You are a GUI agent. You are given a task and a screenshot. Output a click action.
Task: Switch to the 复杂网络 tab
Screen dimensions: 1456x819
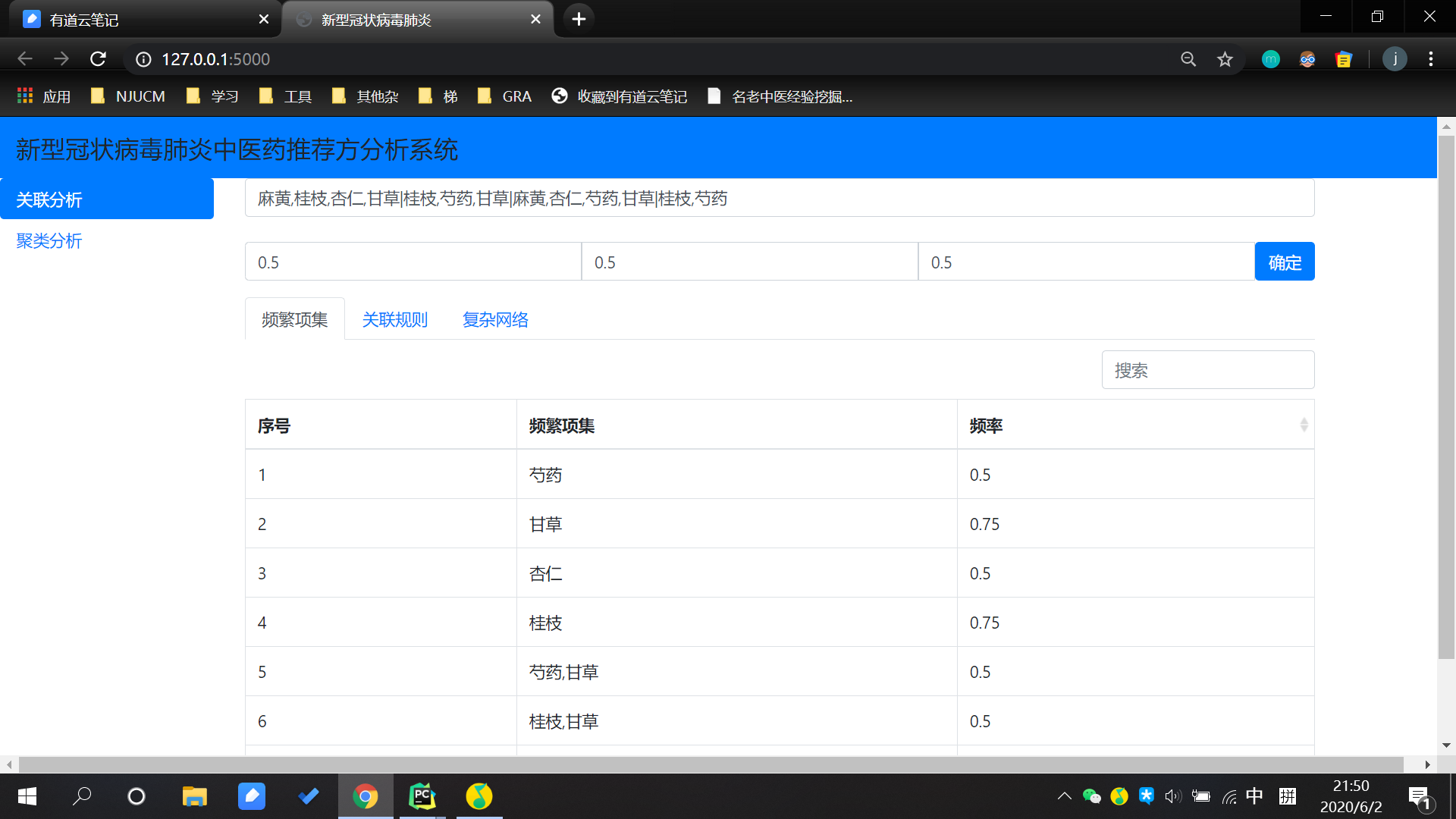coord(495,319)
